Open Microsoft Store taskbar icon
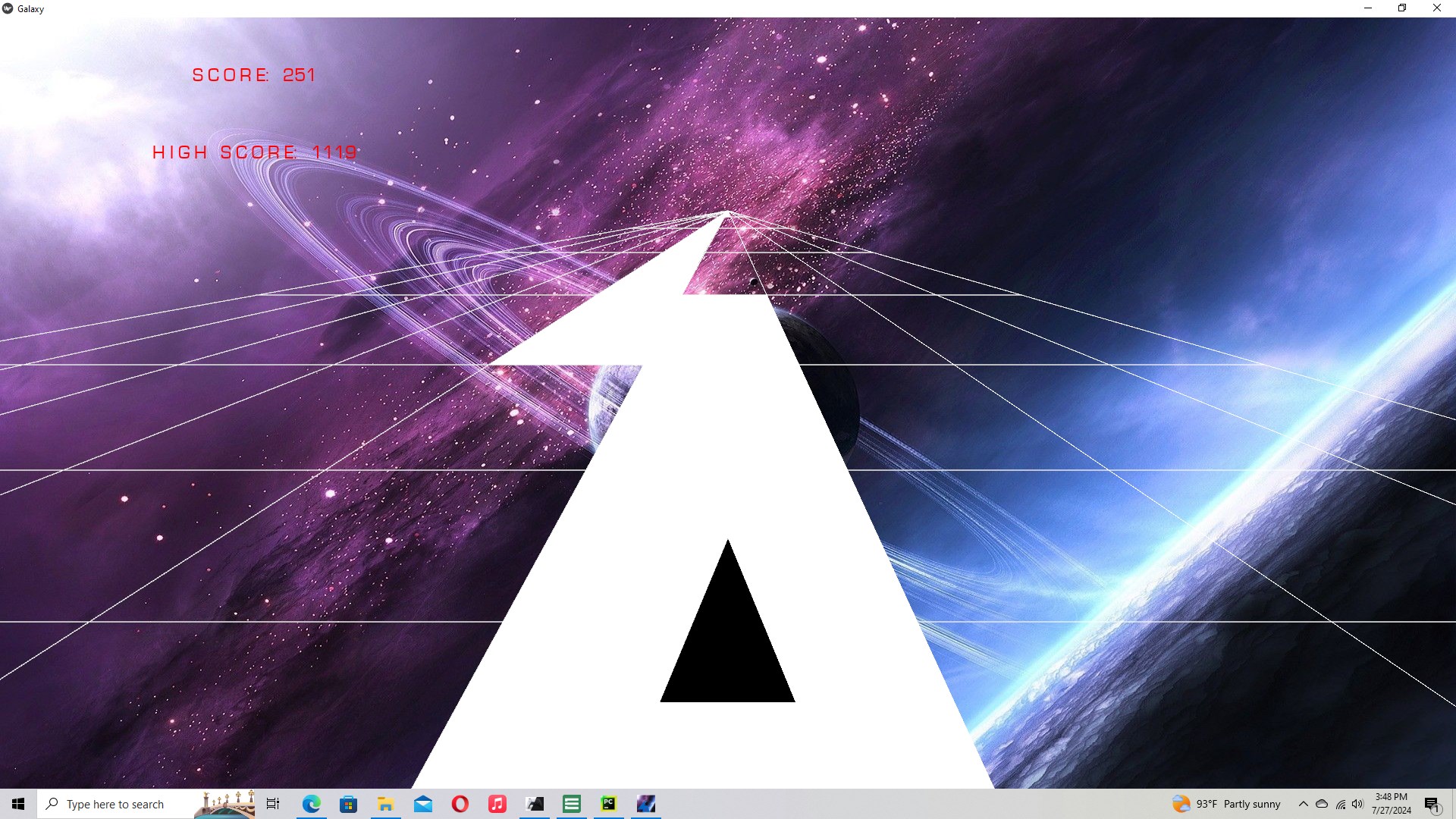This screenshot has height=819, width=1456. 348,804
